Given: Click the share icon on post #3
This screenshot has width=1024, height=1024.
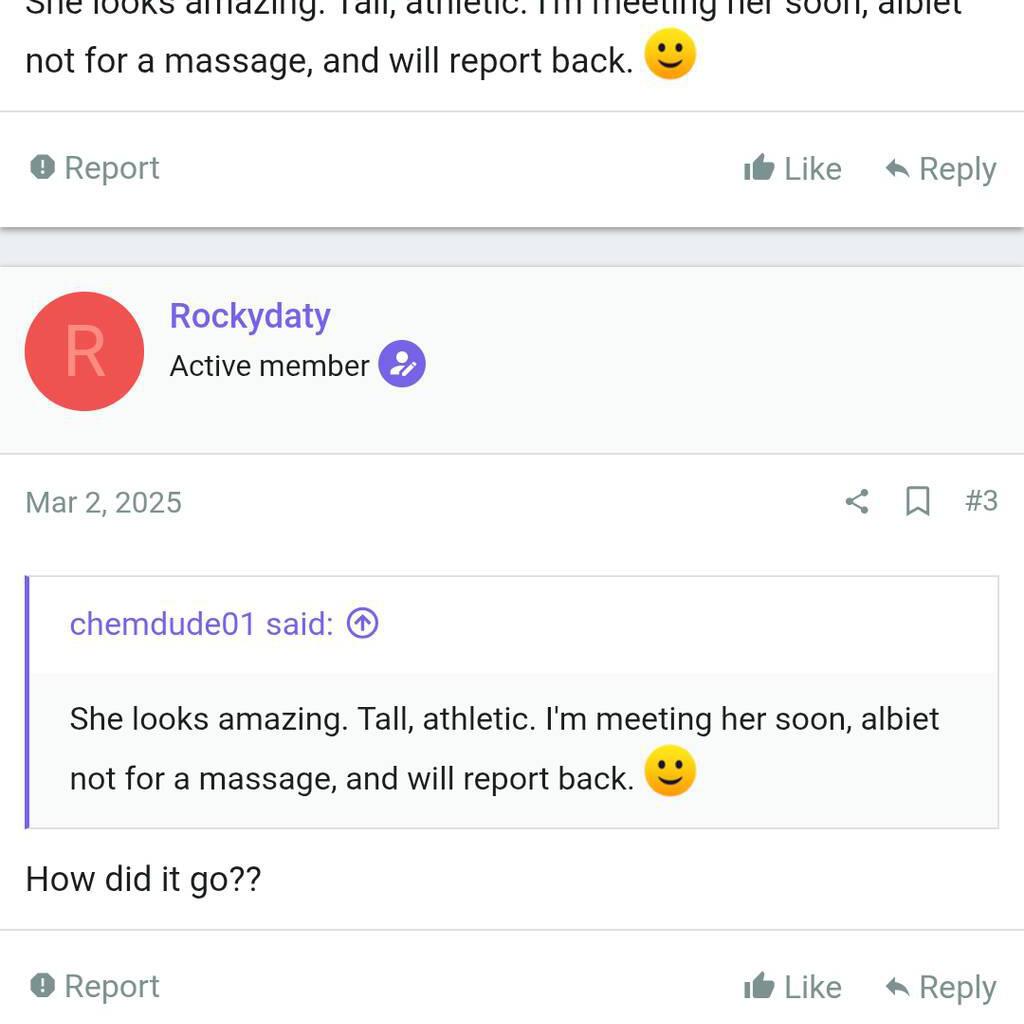Looking at the screenshot, I should pyautogui.click(x=856, y=501).
